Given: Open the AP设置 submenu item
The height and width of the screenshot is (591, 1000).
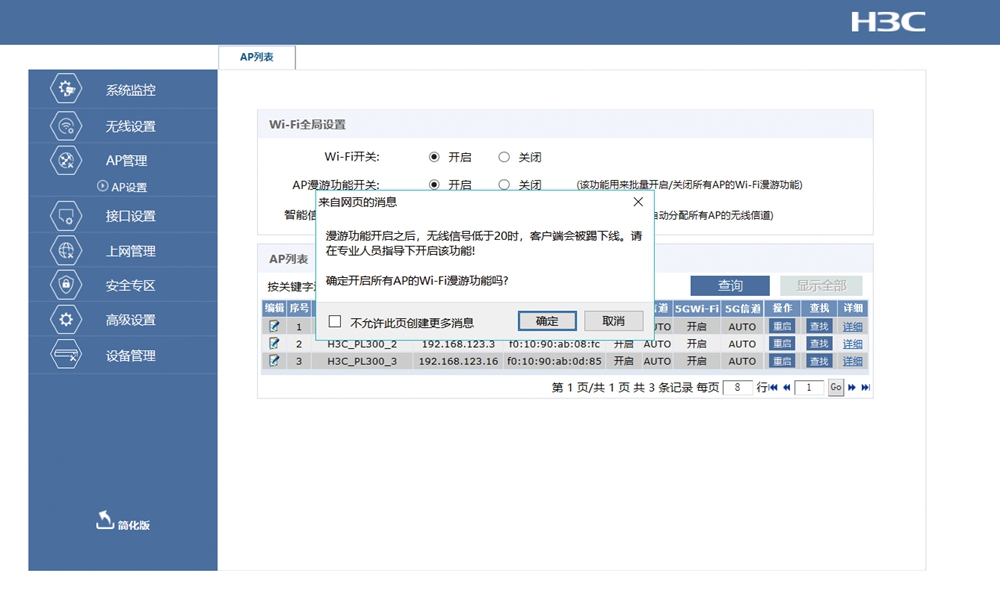Looking at the screenshot, I should coord(128,187).
